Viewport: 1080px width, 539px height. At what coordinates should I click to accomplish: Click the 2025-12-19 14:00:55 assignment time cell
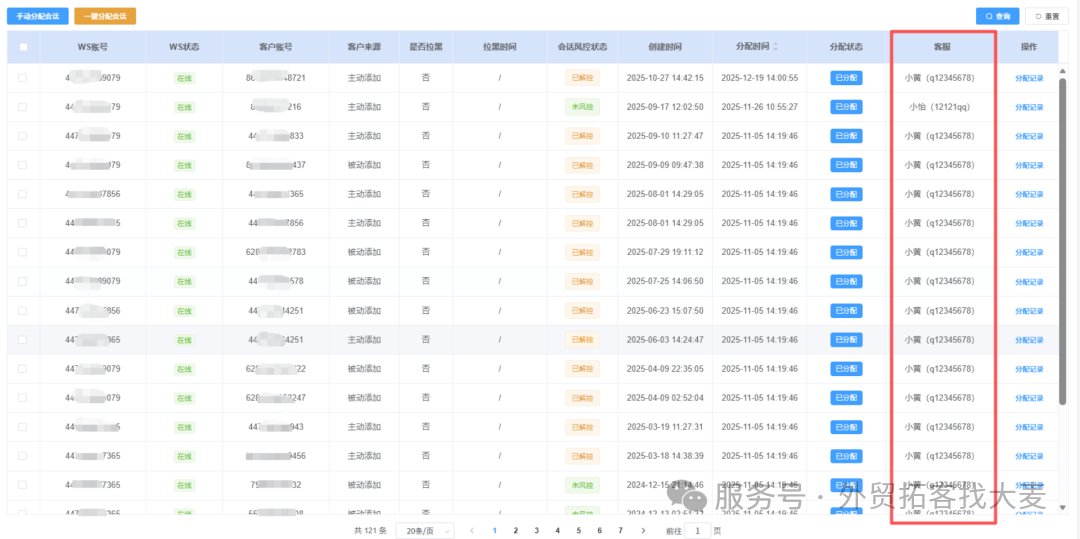tap(760, 78)
